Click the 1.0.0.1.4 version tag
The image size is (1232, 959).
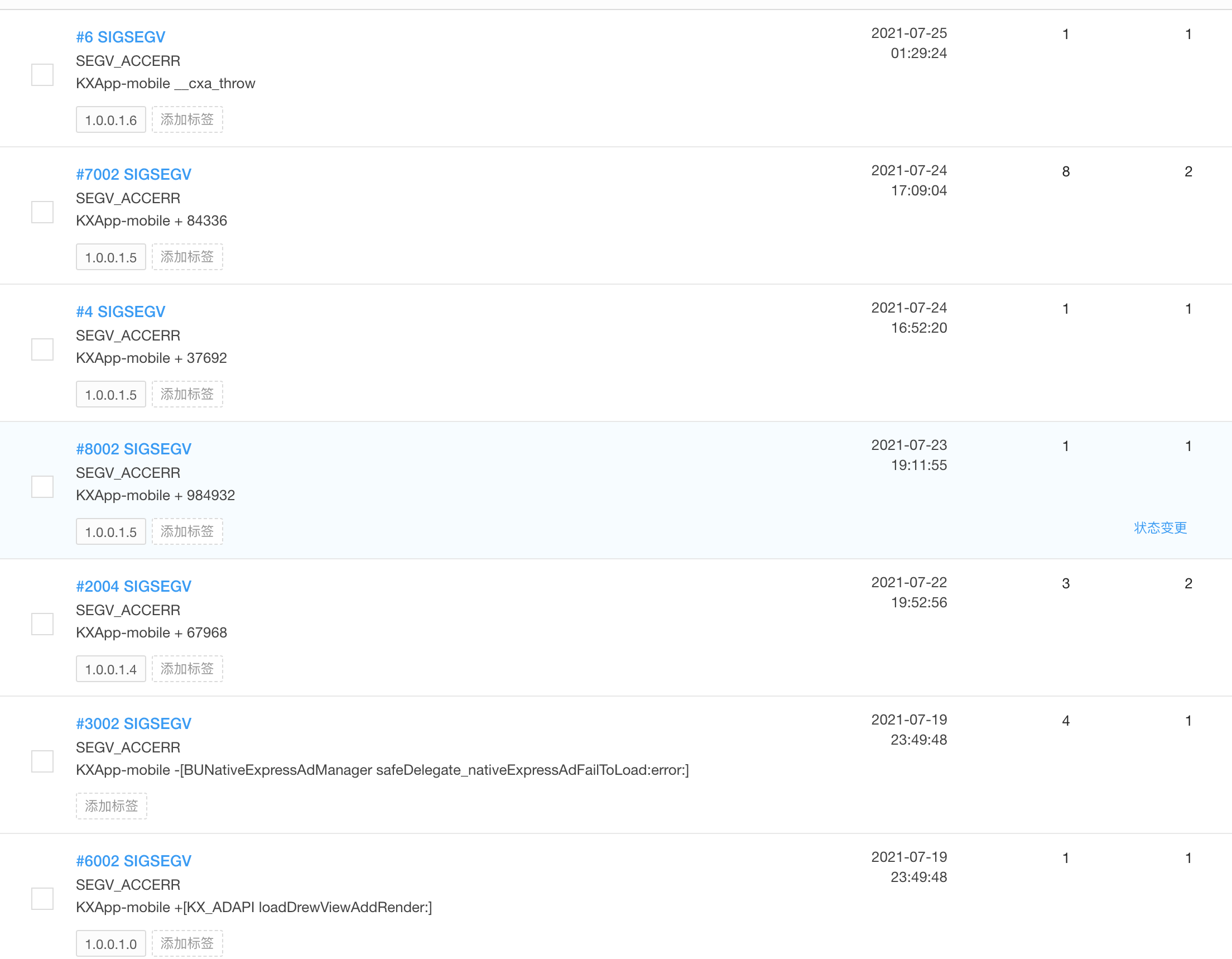point(111,669)
